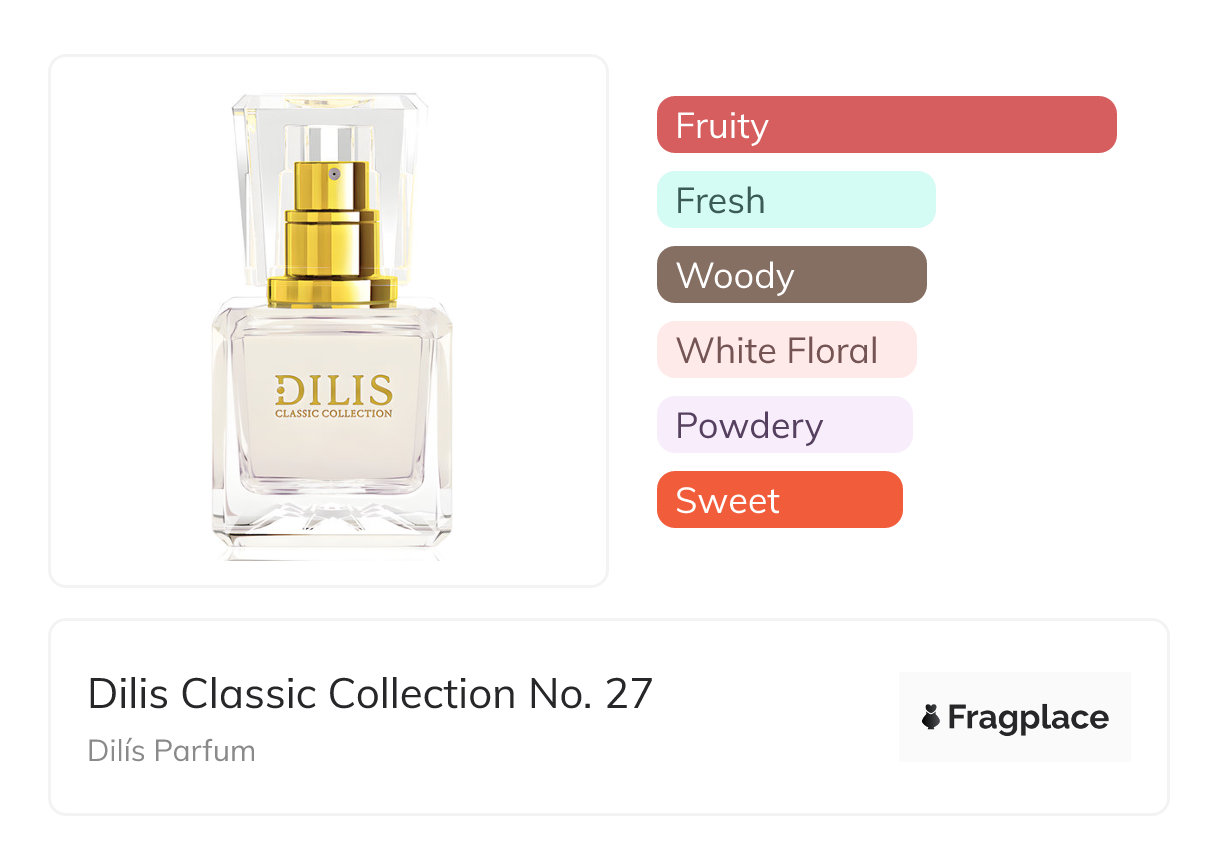
Task: Click the Fragplace perfume bottle logo icon
Action: 931,717
